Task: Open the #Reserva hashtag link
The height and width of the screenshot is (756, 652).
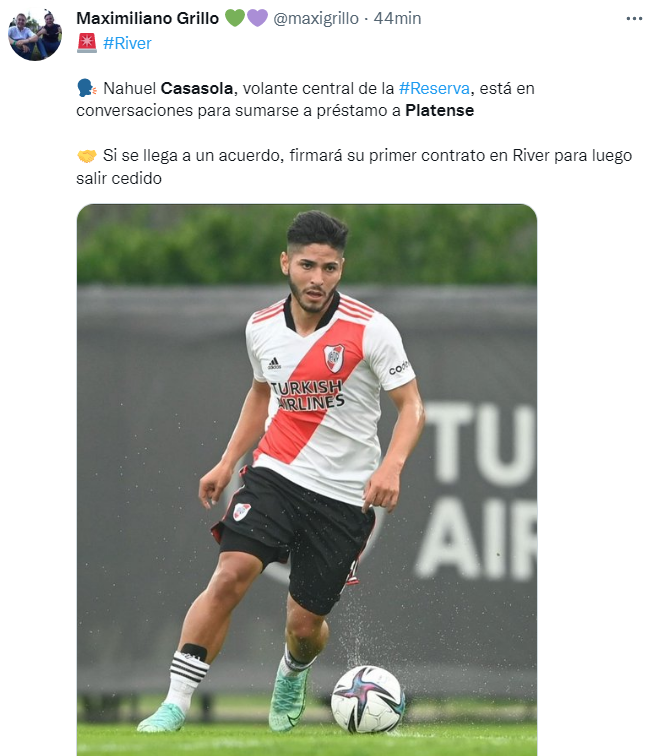Action: pos(435,89)
